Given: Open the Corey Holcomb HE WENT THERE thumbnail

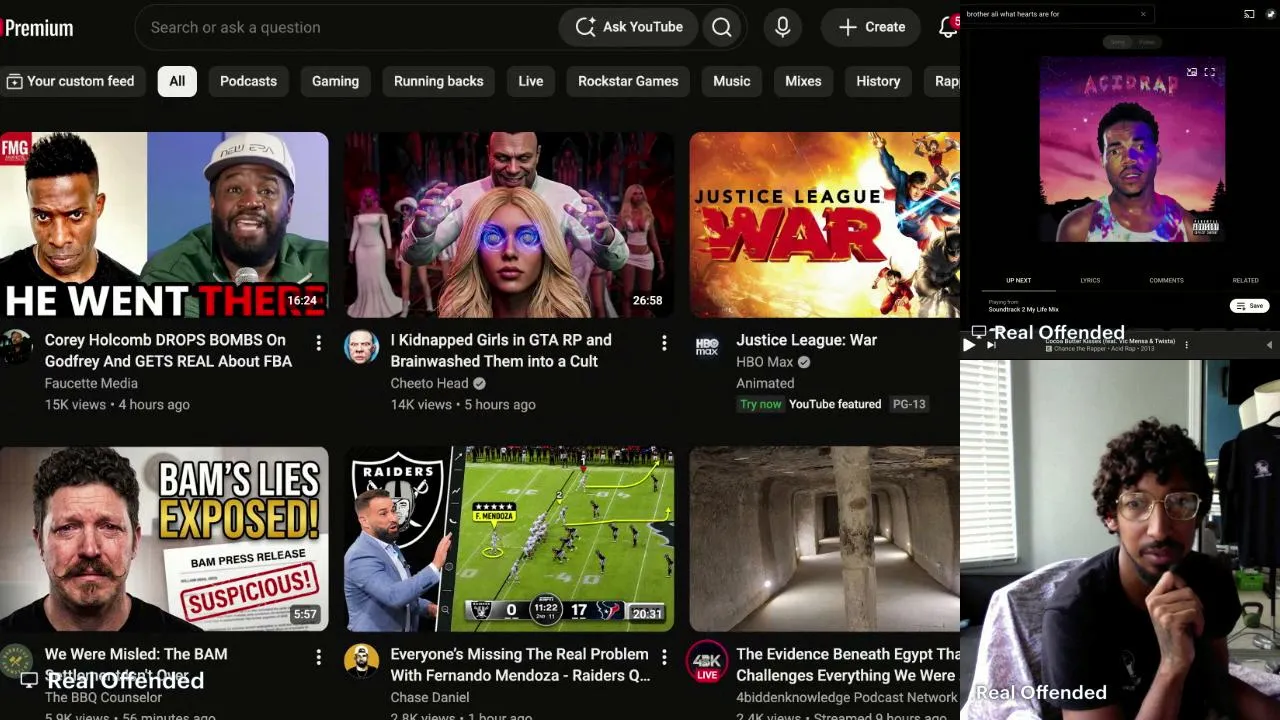Looking at the screenshot, I should (164, 225).
